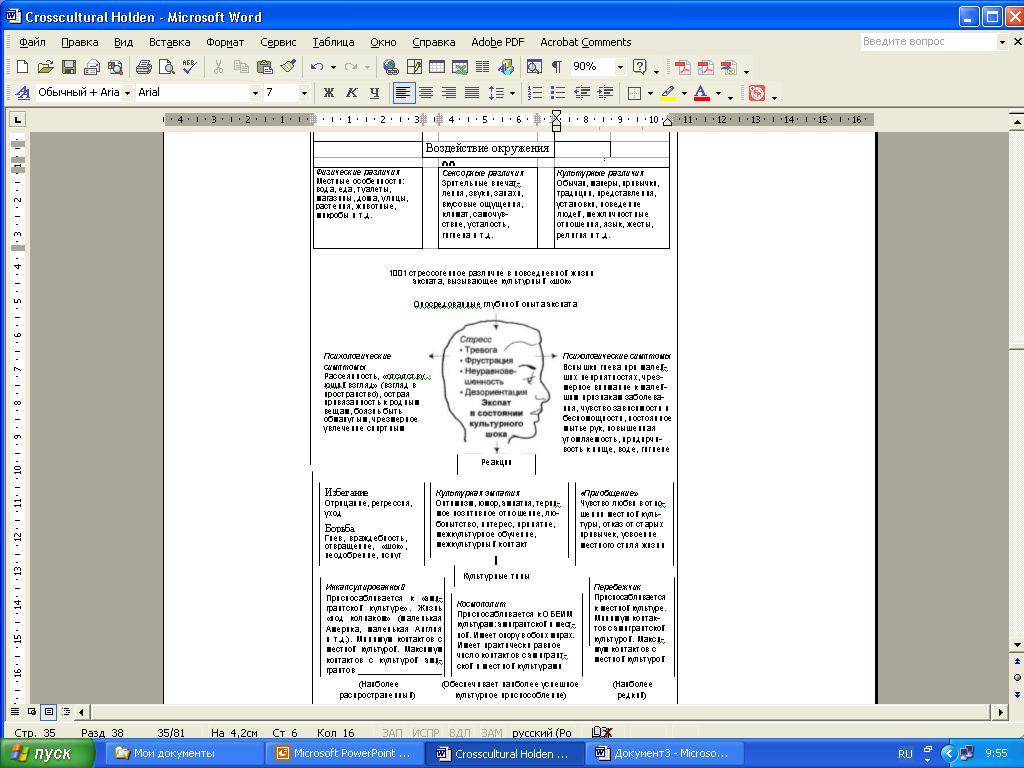Insert an Excel worksheet
The image size is (1024, 768).
(x=460, y=67)
